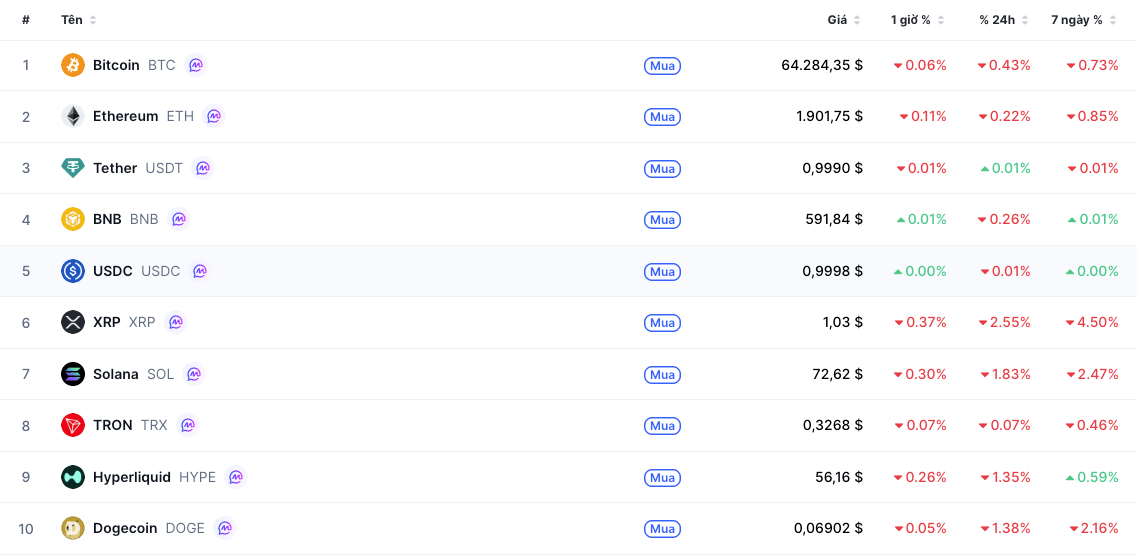This screenshot has width=1137, height=556.
Task: Click the Mua button for Bitcoin
Action: tap(662, 66)
